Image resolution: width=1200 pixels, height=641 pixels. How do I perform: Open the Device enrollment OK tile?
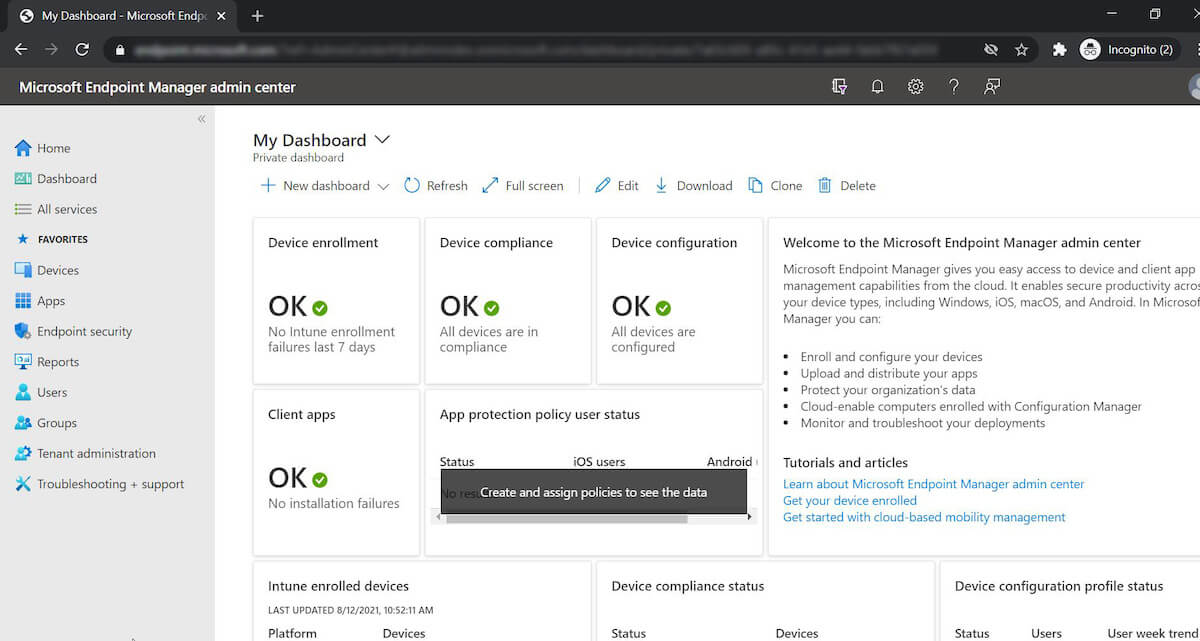point(336,301)
